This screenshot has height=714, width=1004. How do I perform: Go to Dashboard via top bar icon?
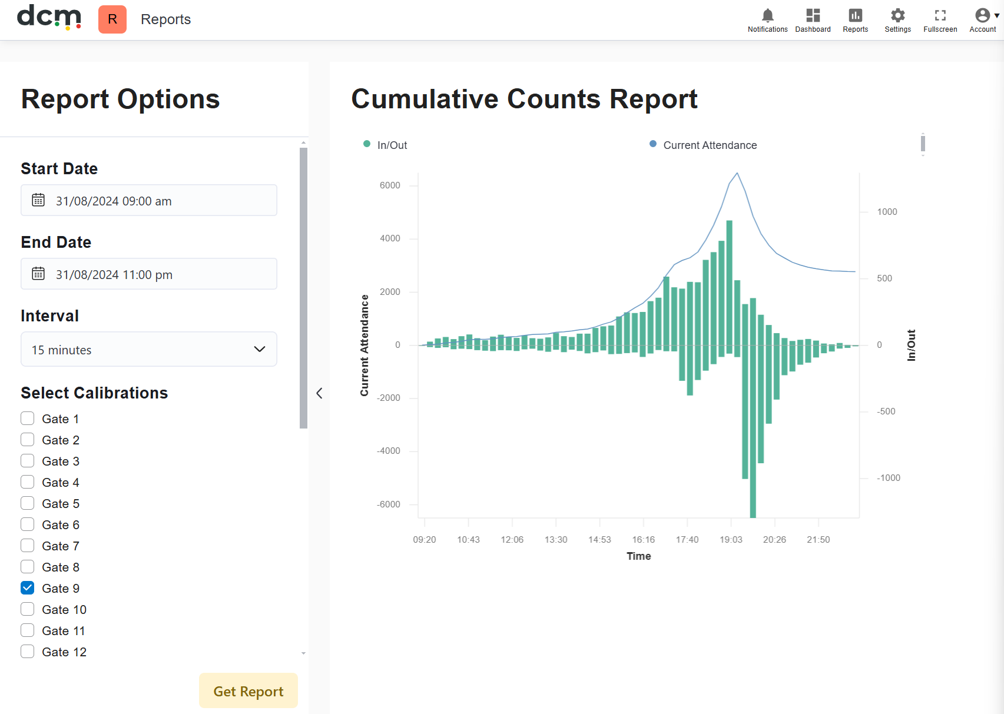pos(813,15)
